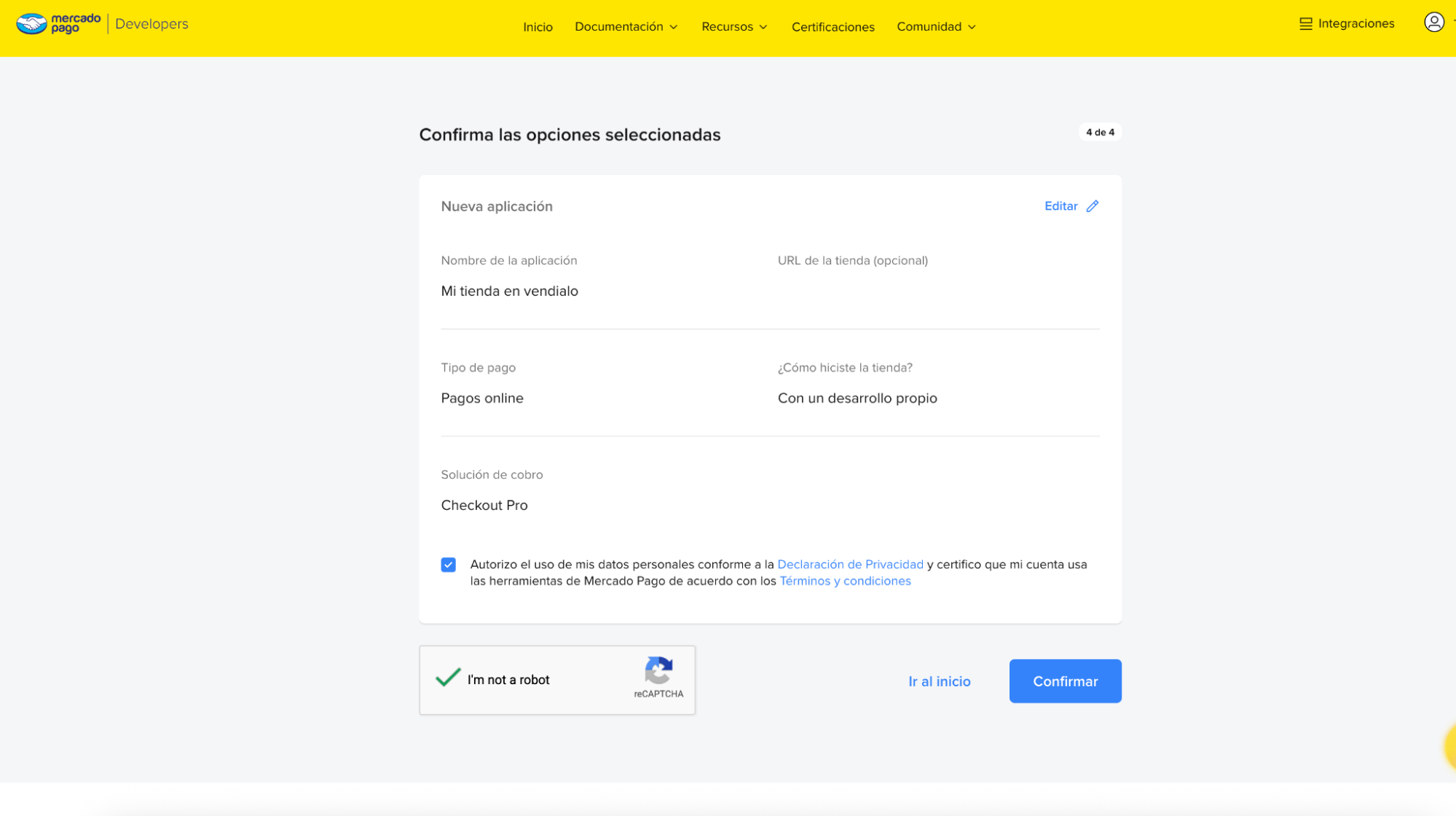Click the 'URL de la tienda (opcional)' label
Viewport: 1456px width, 816px height.
pyautogui.click(x=852, y=260)
